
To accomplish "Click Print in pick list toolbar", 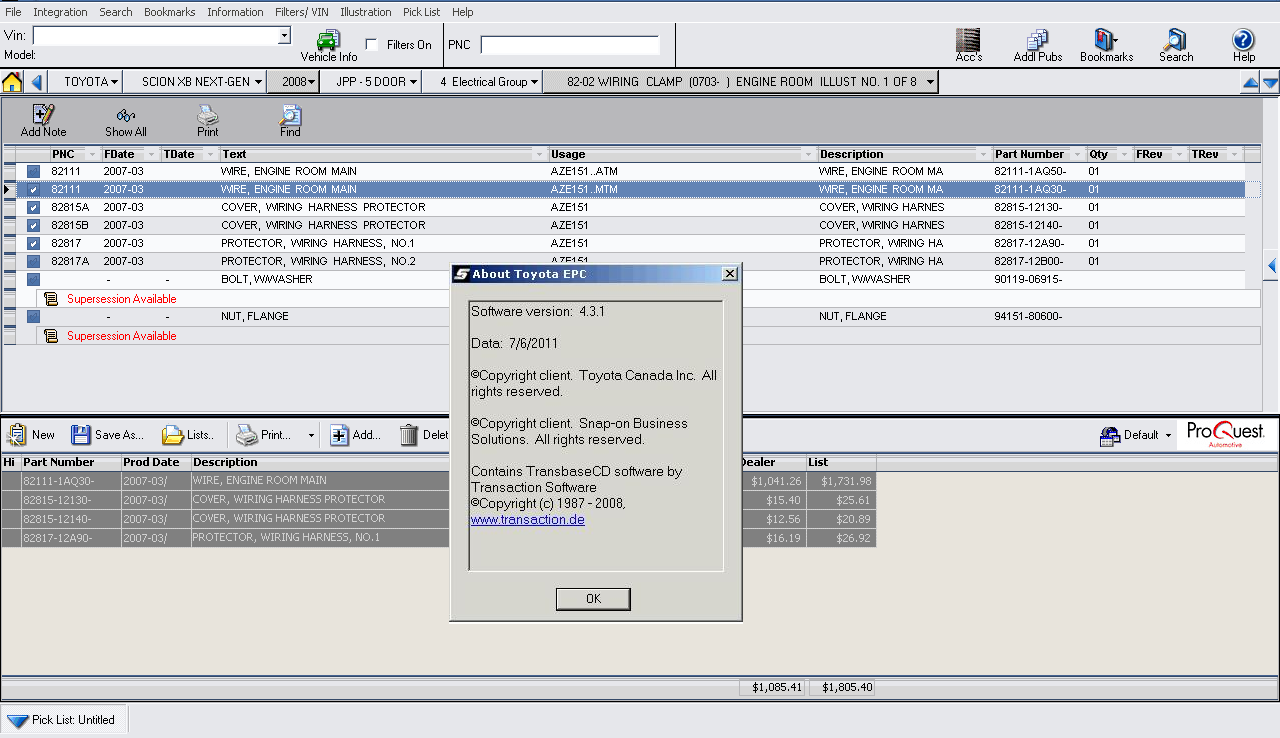I will (264, 435).
